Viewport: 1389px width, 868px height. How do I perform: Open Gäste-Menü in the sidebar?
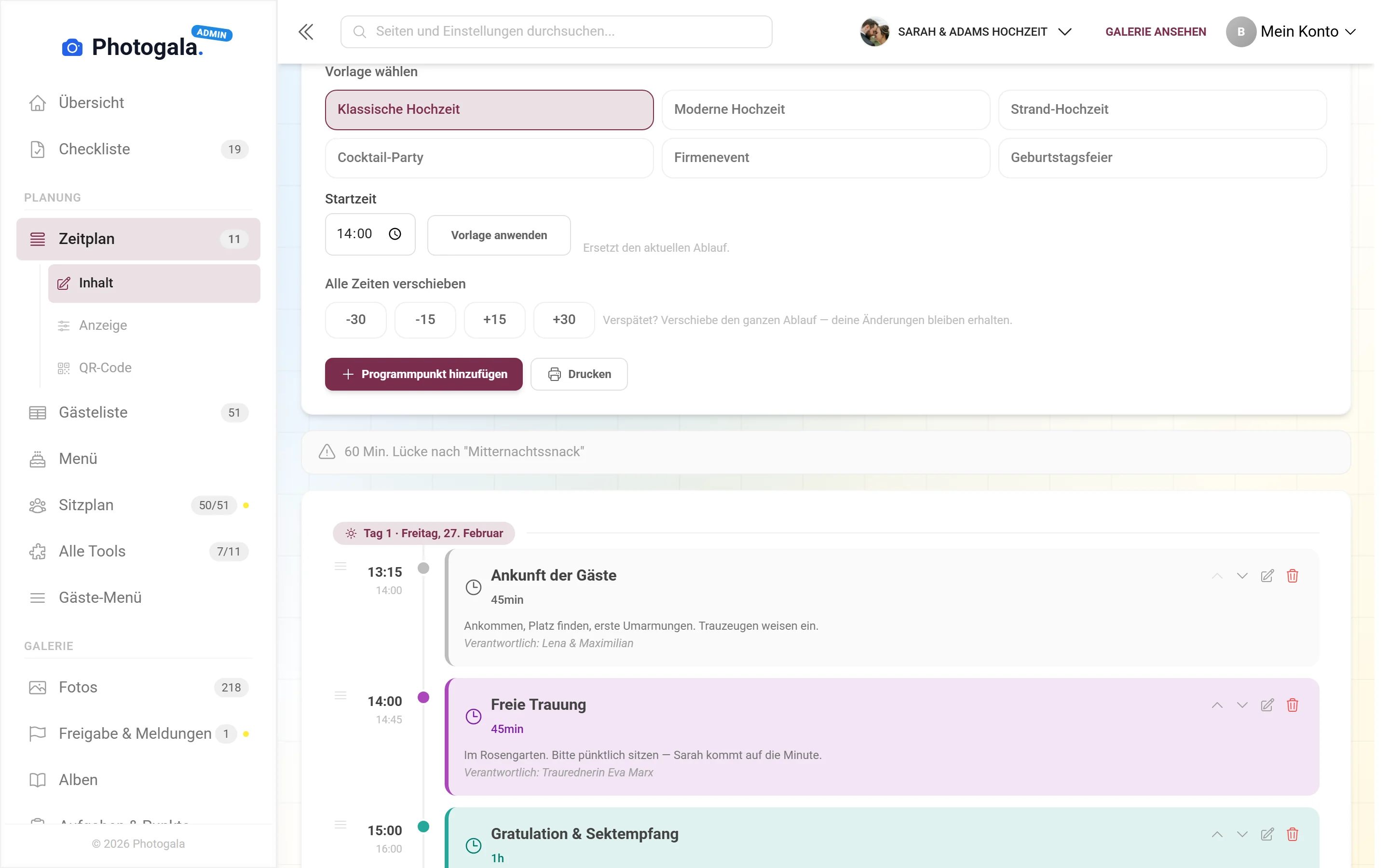(138, 597)
